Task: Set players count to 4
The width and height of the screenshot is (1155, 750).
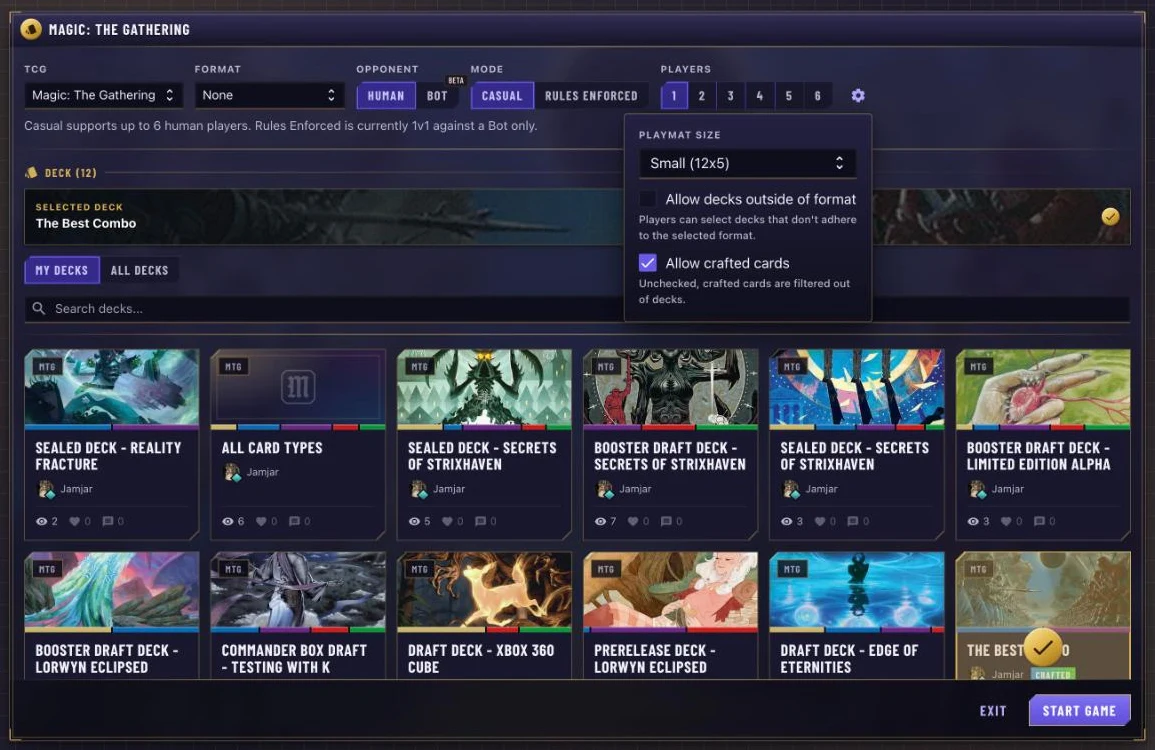Action: click(759, 96)
